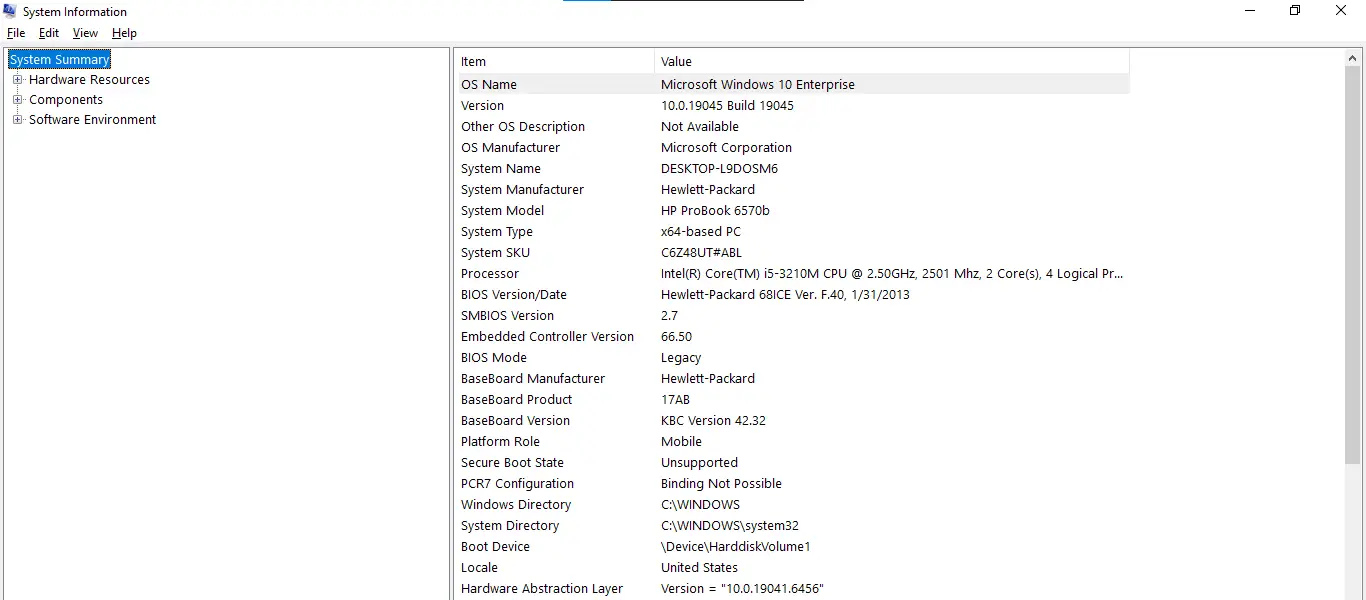This screenshot has height=600, width=1366.
Task: Select Software Environment in the left pane
Action: coord(92,119)
